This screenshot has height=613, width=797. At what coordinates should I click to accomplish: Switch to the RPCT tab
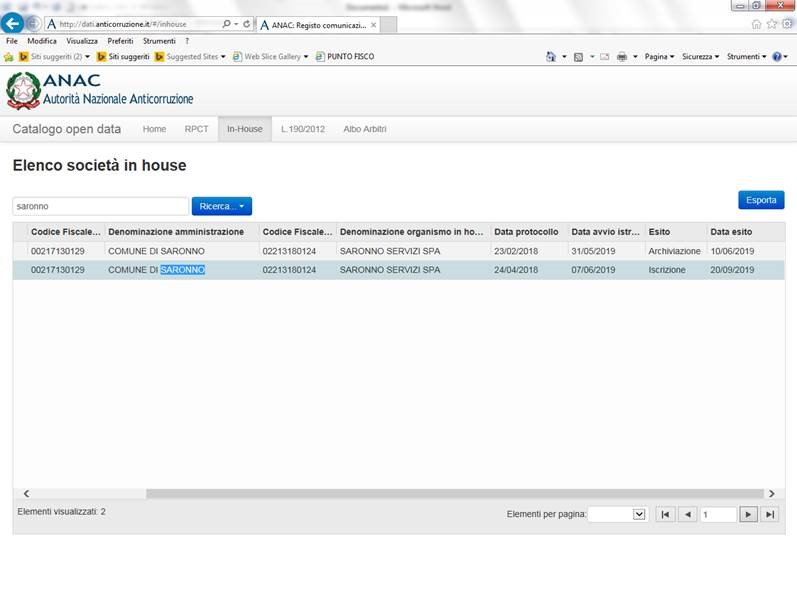196,129
